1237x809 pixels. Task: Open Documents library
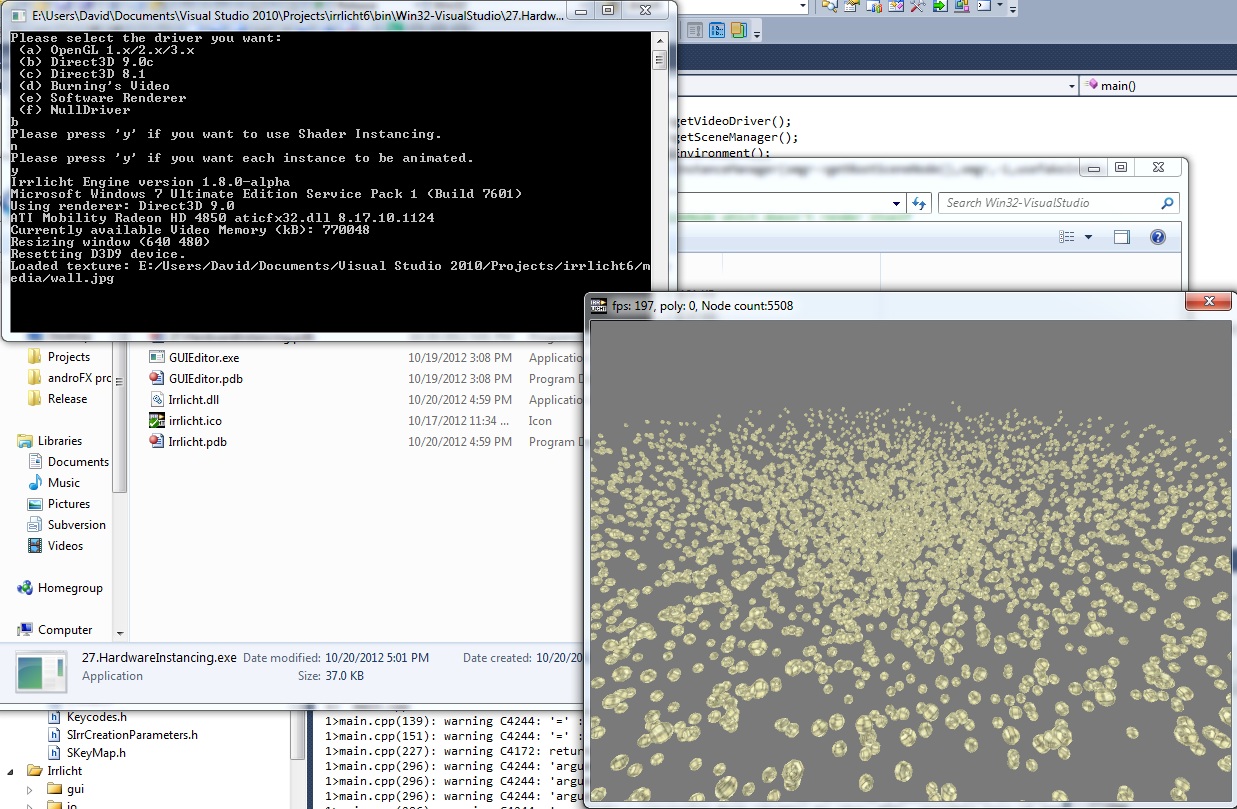click(78, 461)
